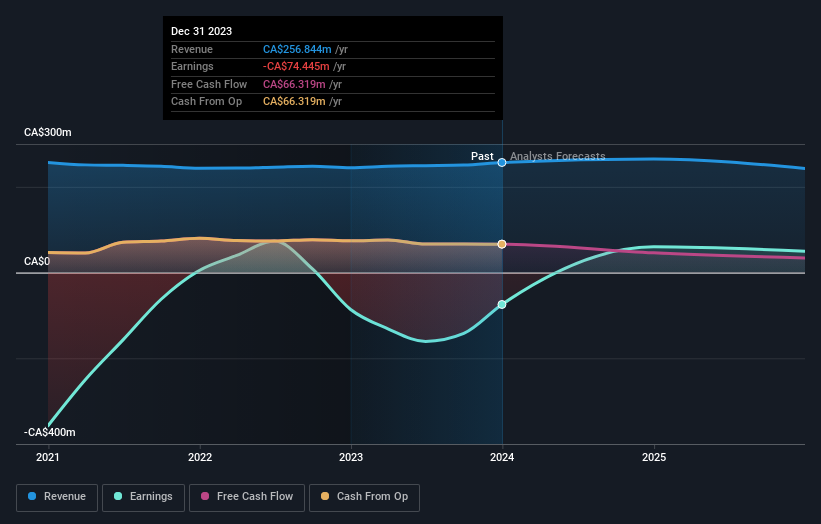Select the 2021 x-axis label
This screenshot has height=524, width=821.
coord(48,458)
